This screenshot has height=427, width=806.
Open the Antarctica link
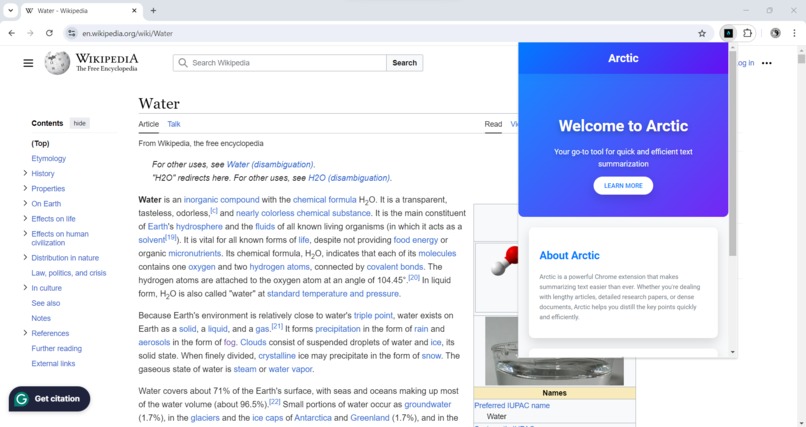[x=313, y=418]
